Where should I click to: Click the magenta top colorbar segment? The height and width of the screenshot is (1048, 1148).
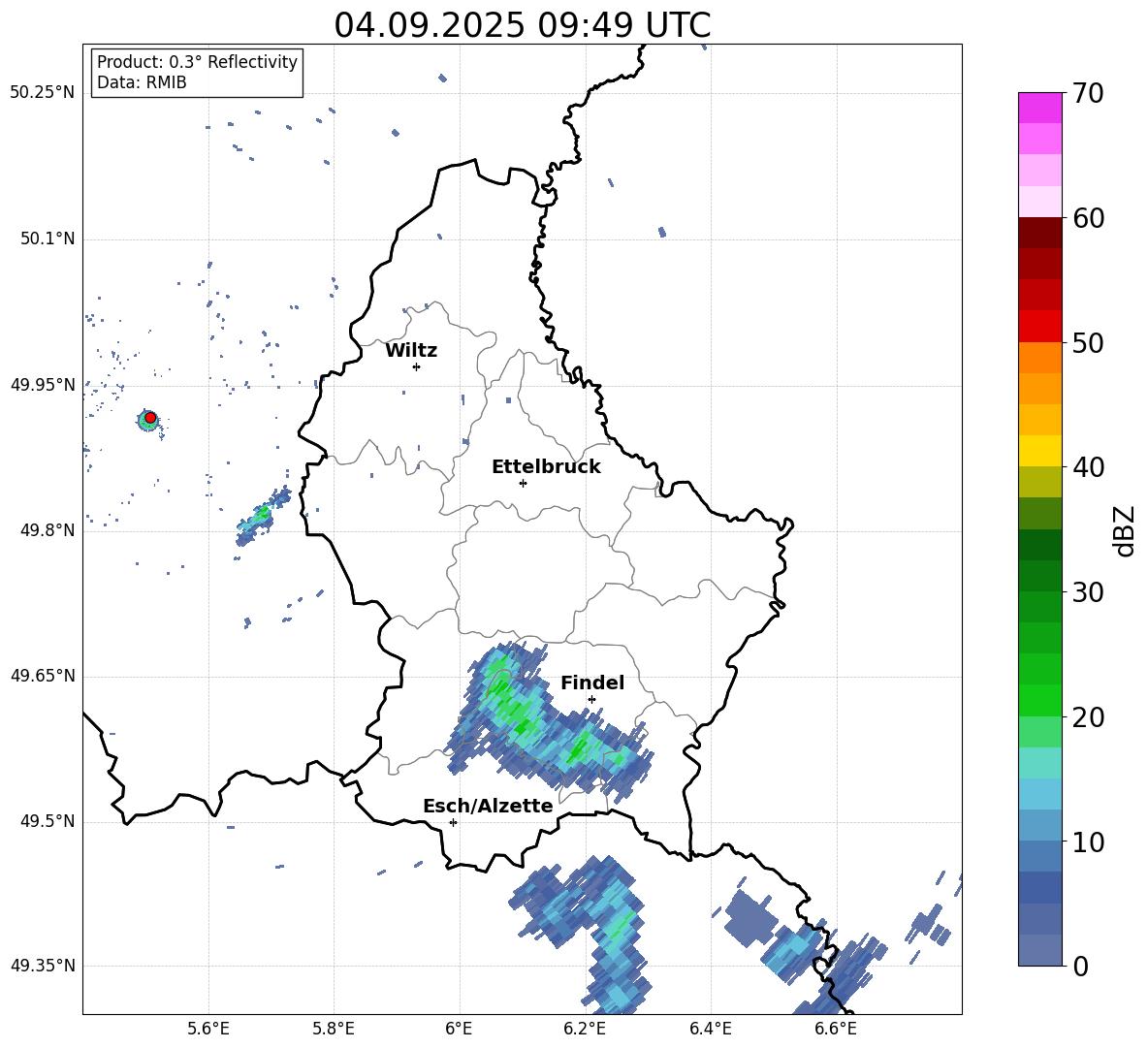(x=1039, y=108)
